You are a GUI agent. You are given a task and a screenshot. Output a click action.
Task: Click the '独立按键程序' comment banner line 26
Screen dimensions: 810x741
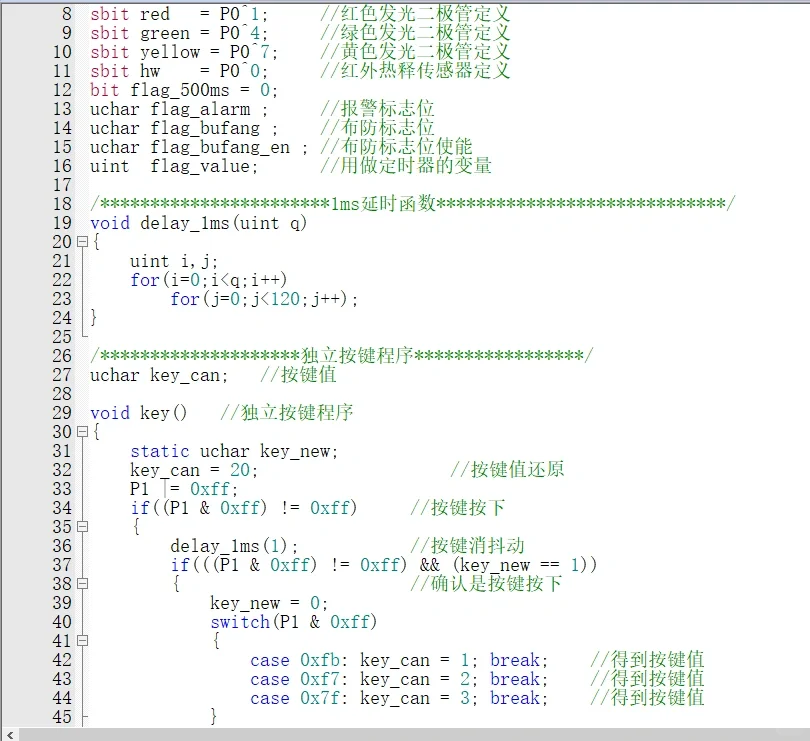342,356
